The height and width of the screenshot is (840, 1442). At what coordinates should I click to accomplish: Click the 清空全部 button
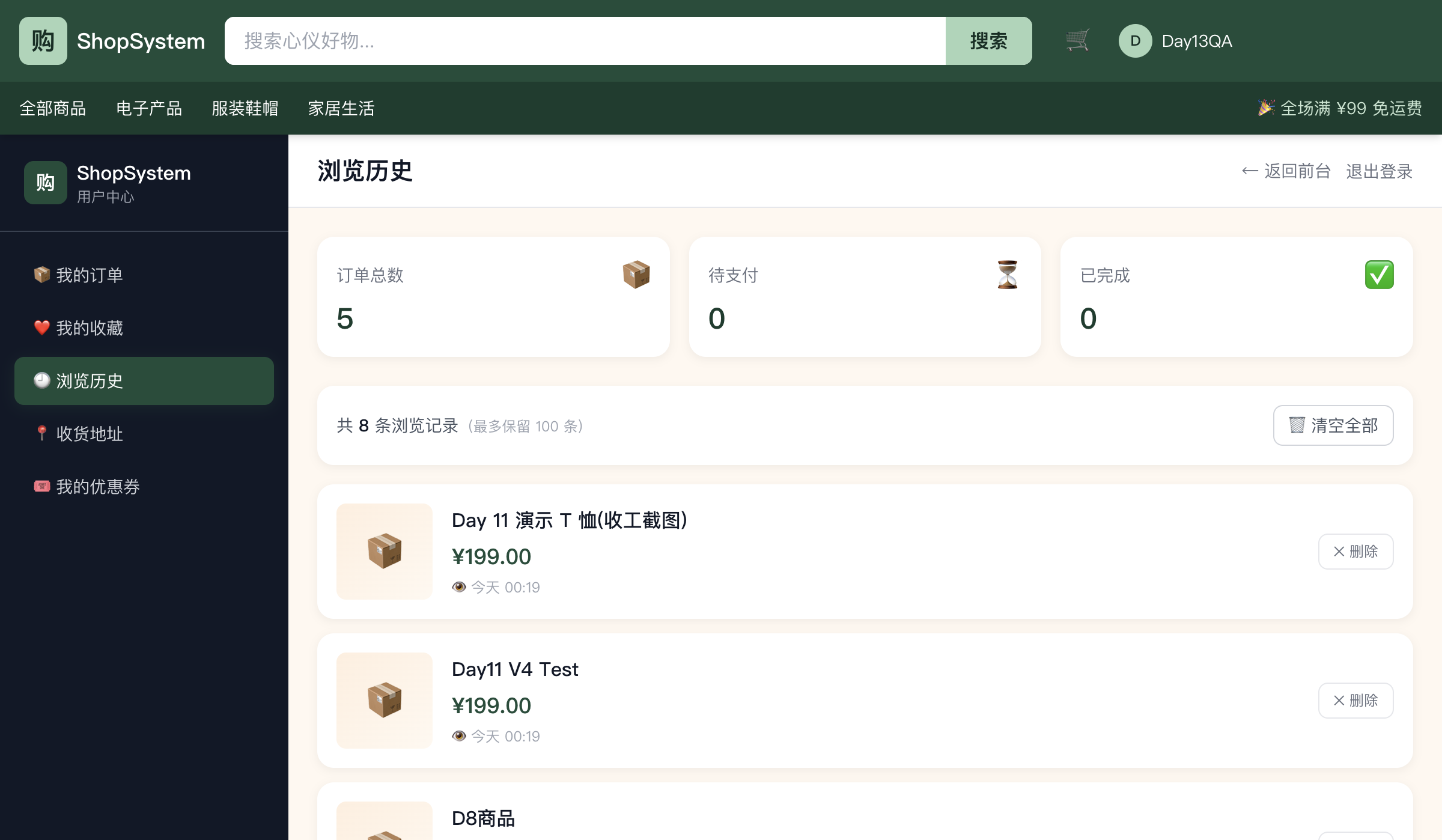[1333, 425]
